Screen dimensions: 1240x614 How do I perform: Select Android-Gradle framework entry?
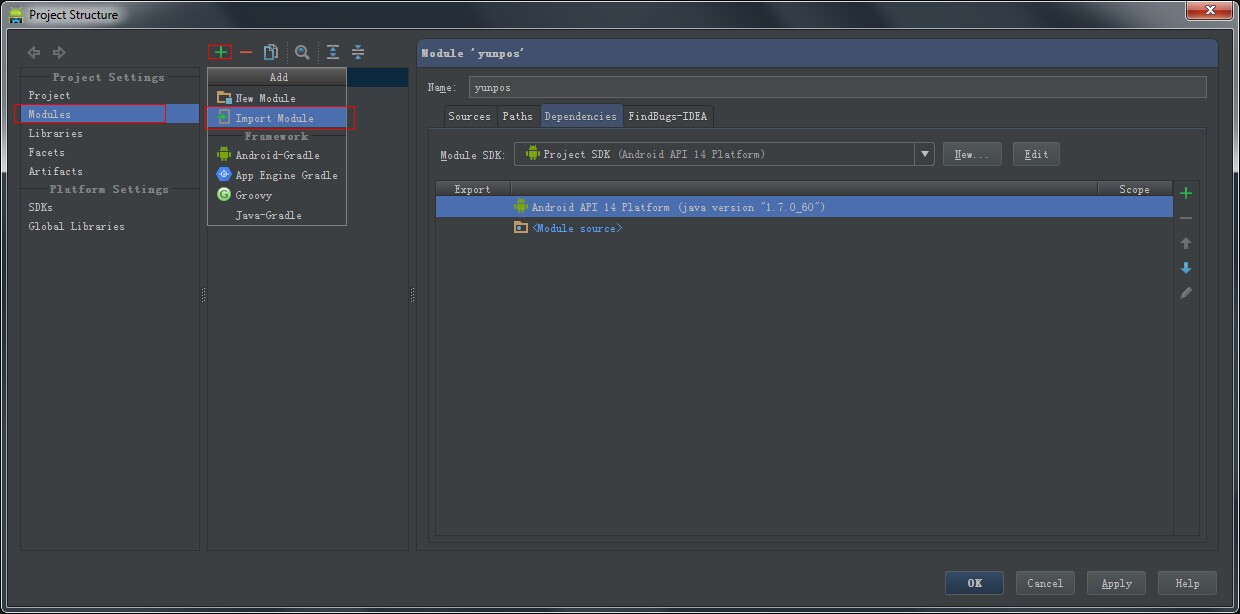(277, 155)
